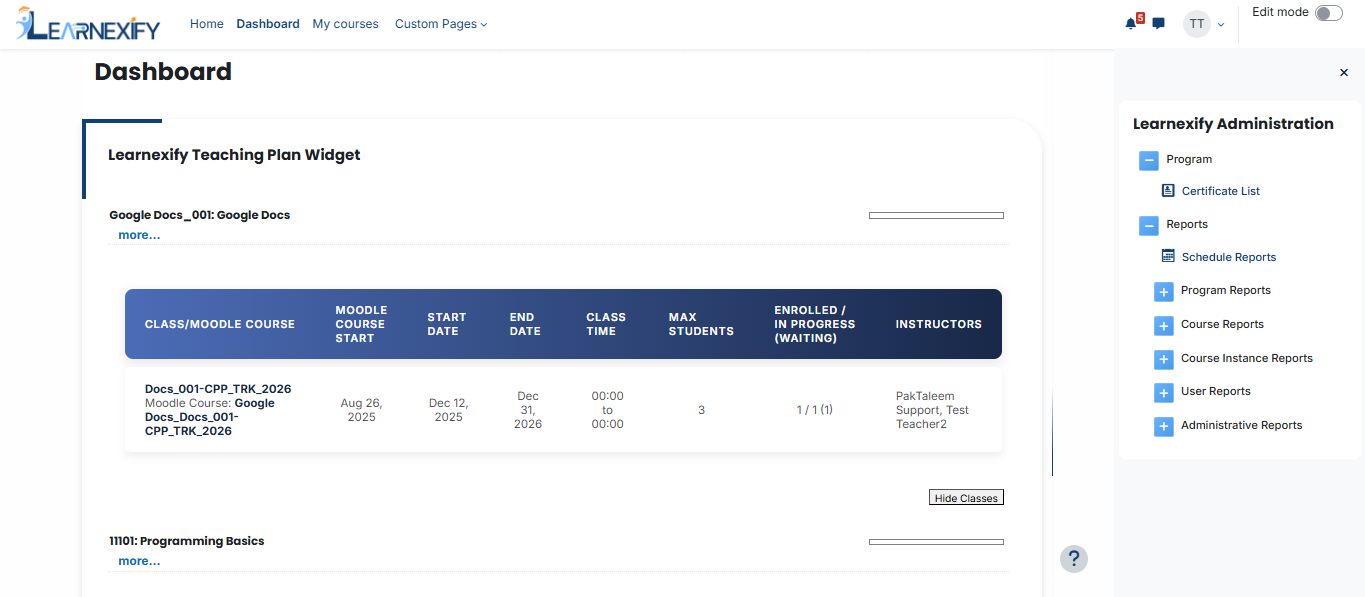Viewport: 1365px width, 597px height.
Task: Click the Docs_001-CPP_TRK_2026 class name
Action: point(218,389)
